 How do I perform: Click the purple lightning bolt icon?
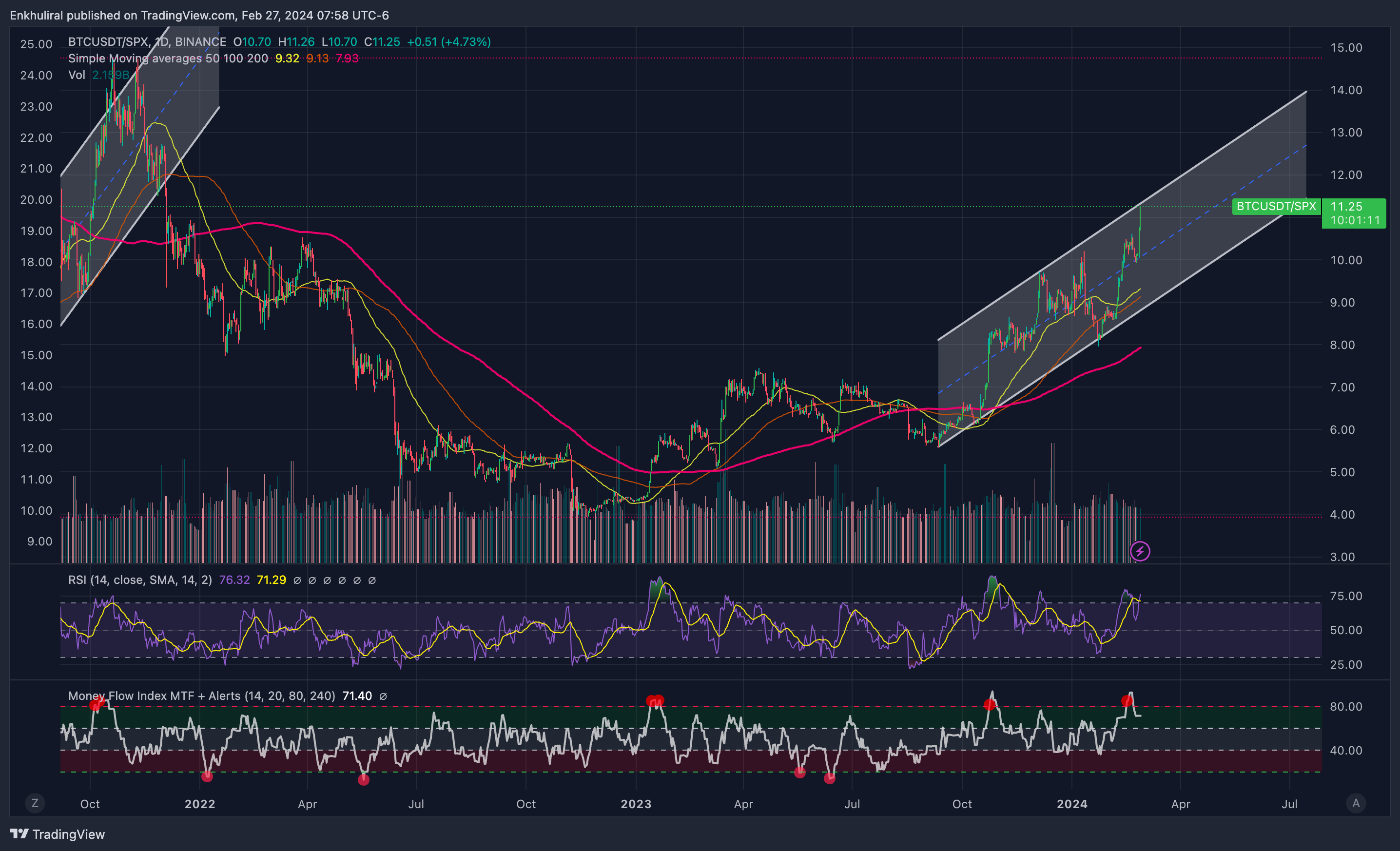pyautogui.click(x=1140, y=551)
